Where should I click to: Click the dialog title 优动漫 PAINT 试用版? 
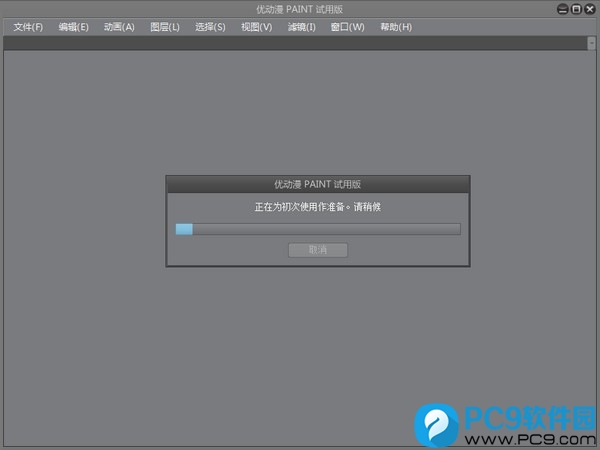[x=318, y=184]
